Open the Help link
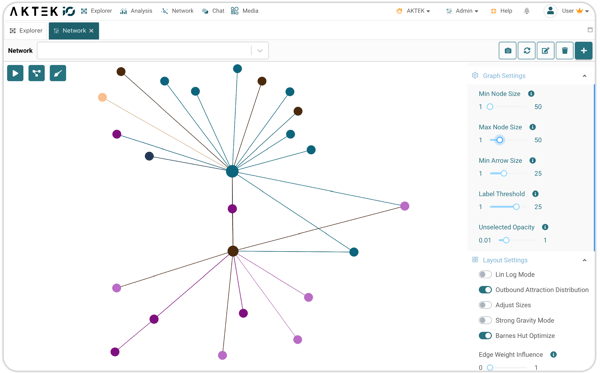600x373 pixels. (x=502, y=11)
